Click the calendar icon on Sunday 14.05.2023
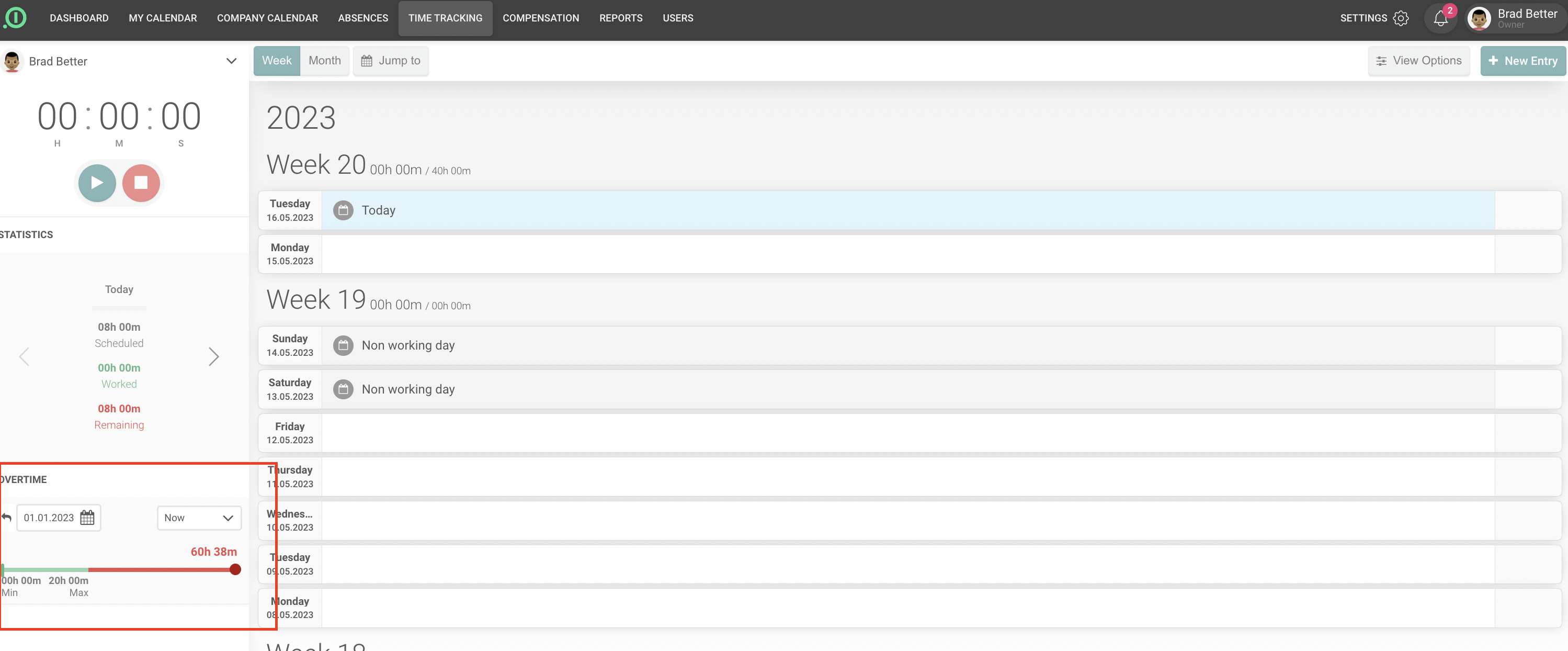 pyautogui.click(x=343, y=345)
